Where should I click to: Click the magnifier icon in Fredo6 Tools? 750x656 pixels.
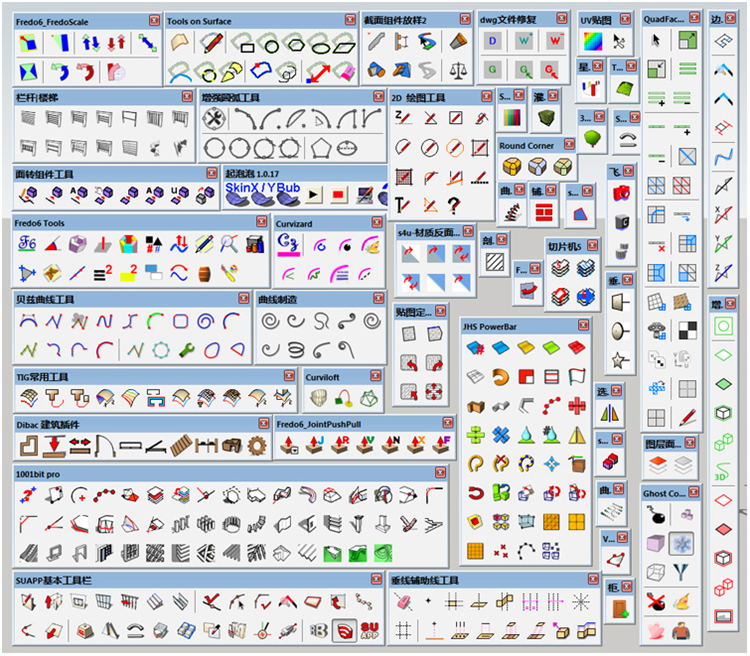tap(229, 244)
